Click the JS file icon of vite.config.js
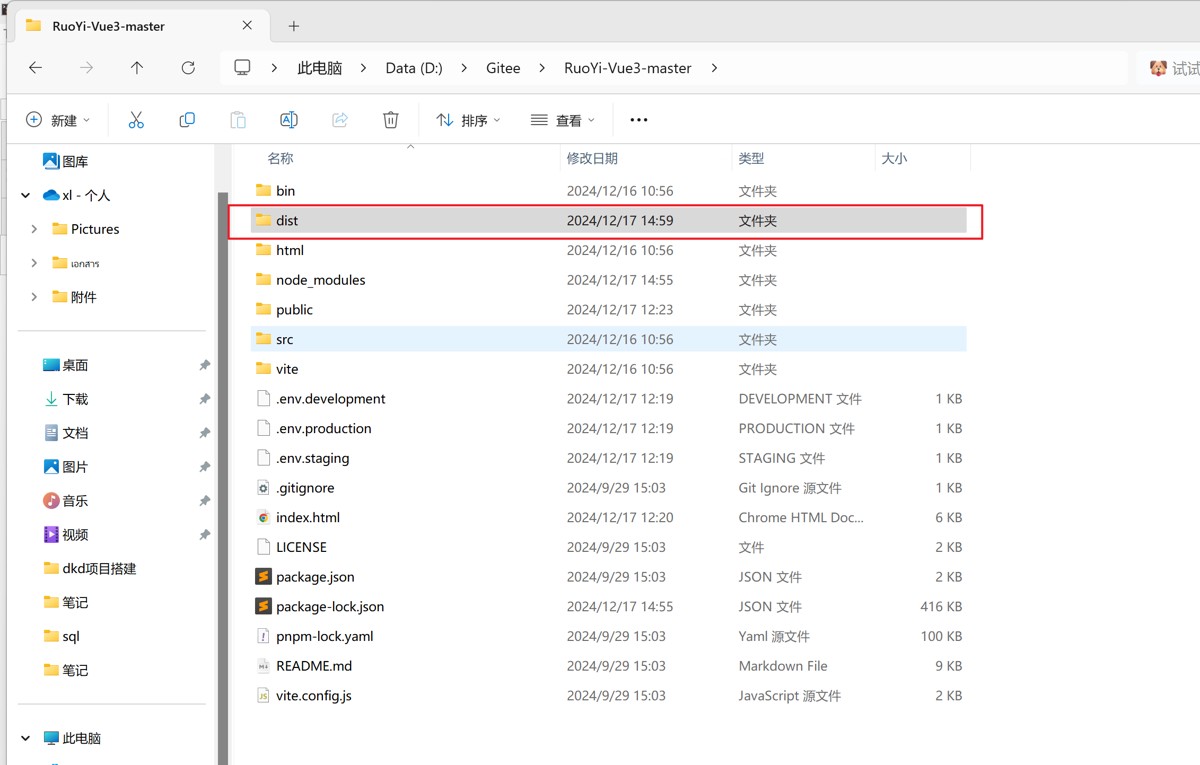Screen dimensions: 1200x765 pyautogui.click(x=263, y=696)
